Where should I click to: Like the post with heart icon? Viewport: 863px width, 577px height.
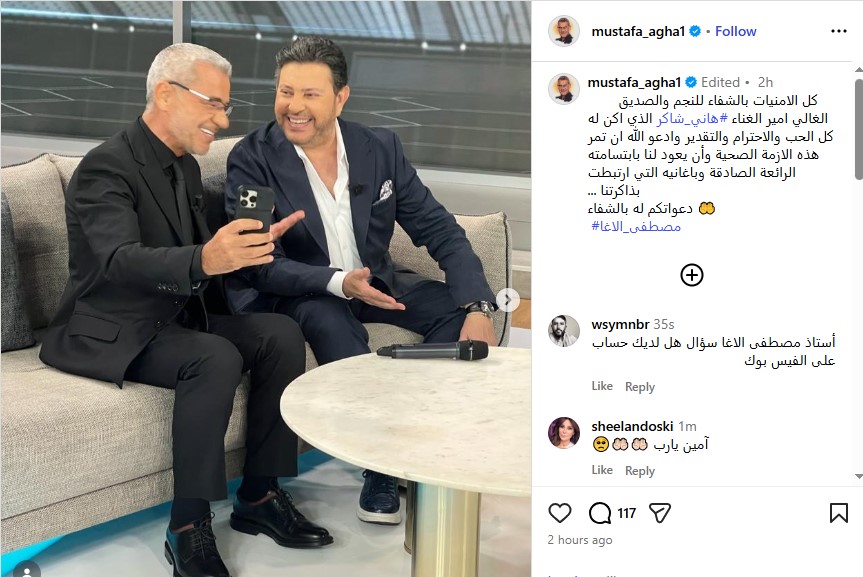pos(560,513)
